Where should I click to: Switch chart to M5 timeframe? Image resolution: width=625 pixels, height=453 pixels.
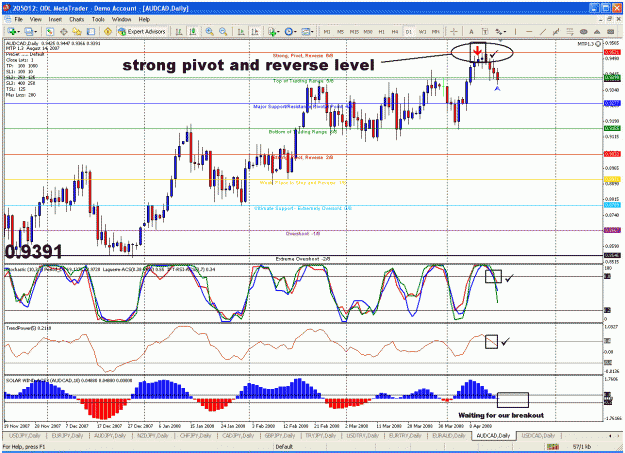(x=340, y=32)
